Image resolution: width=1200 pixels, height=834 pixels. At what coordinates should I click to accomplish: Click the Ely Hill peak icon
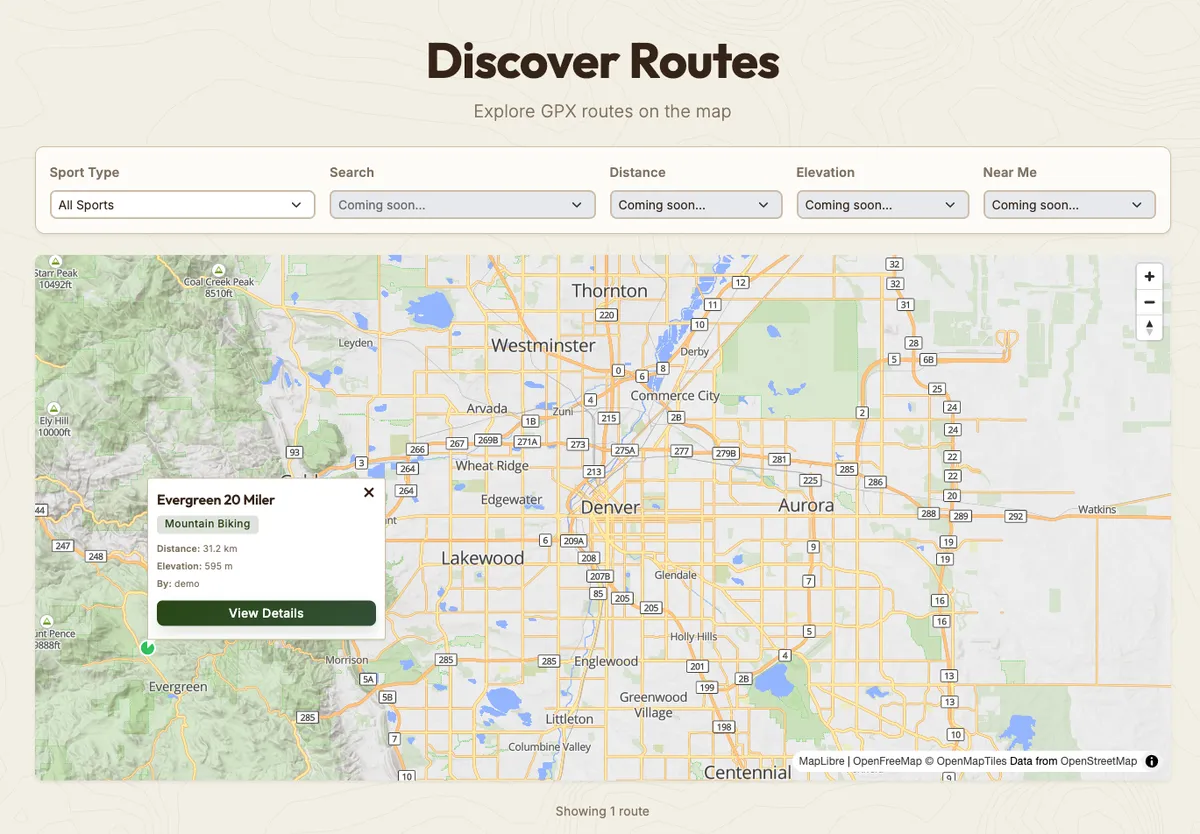coord(54,407)
